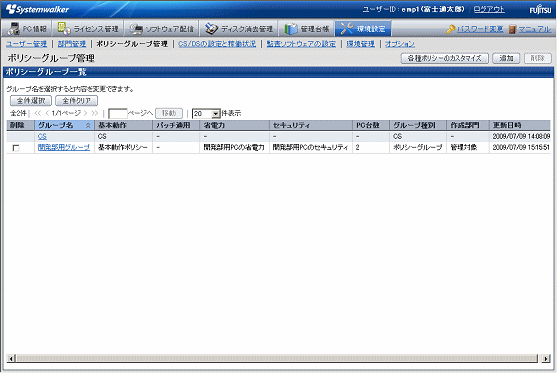Image resolution: width=557 pixels, height=373 pixels.
Task: Click the first page << arrow
Action: (x=38, y=113)
